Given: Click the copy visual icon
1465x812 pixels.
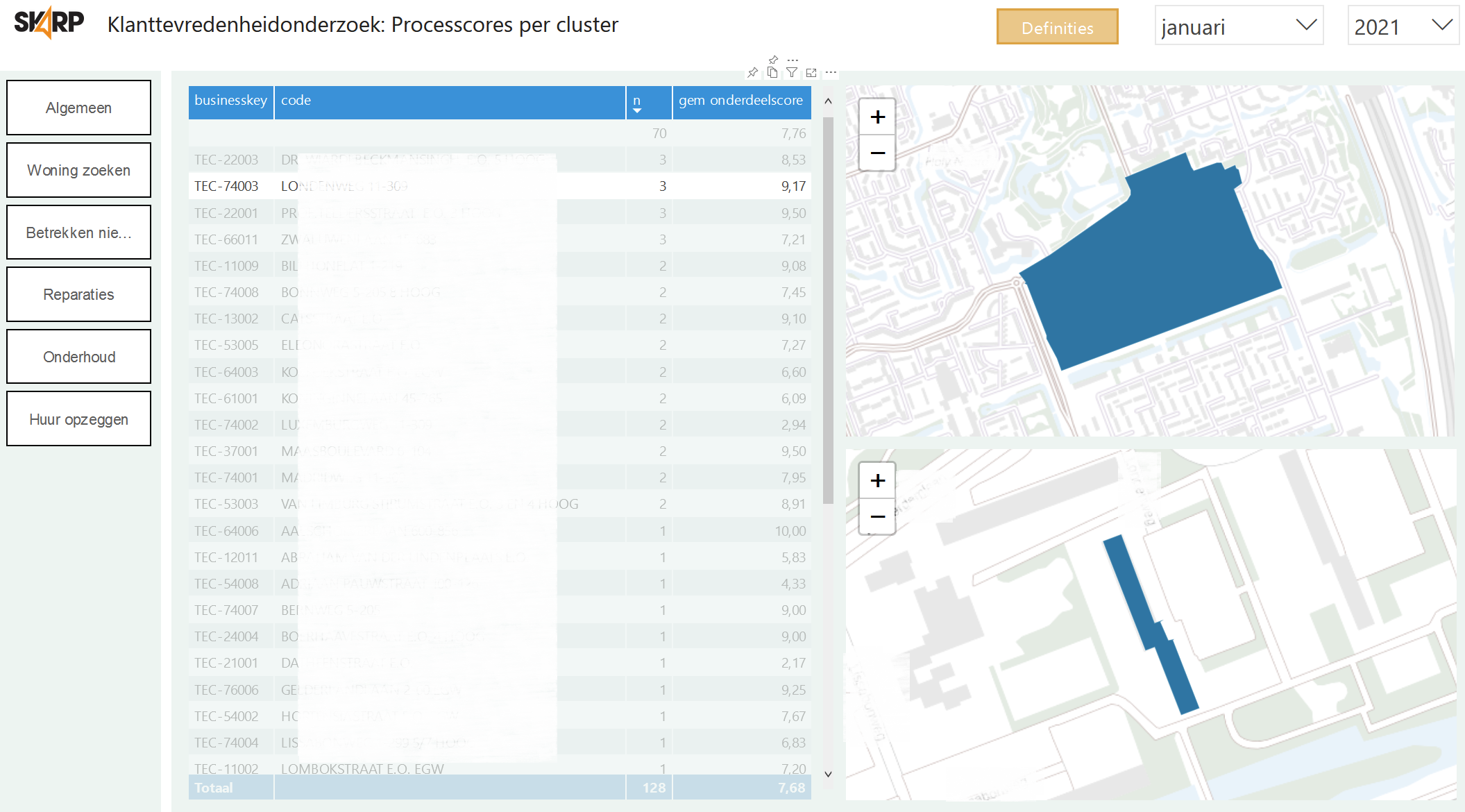Looking at the screenshot, I should click(x=772, y=72).
